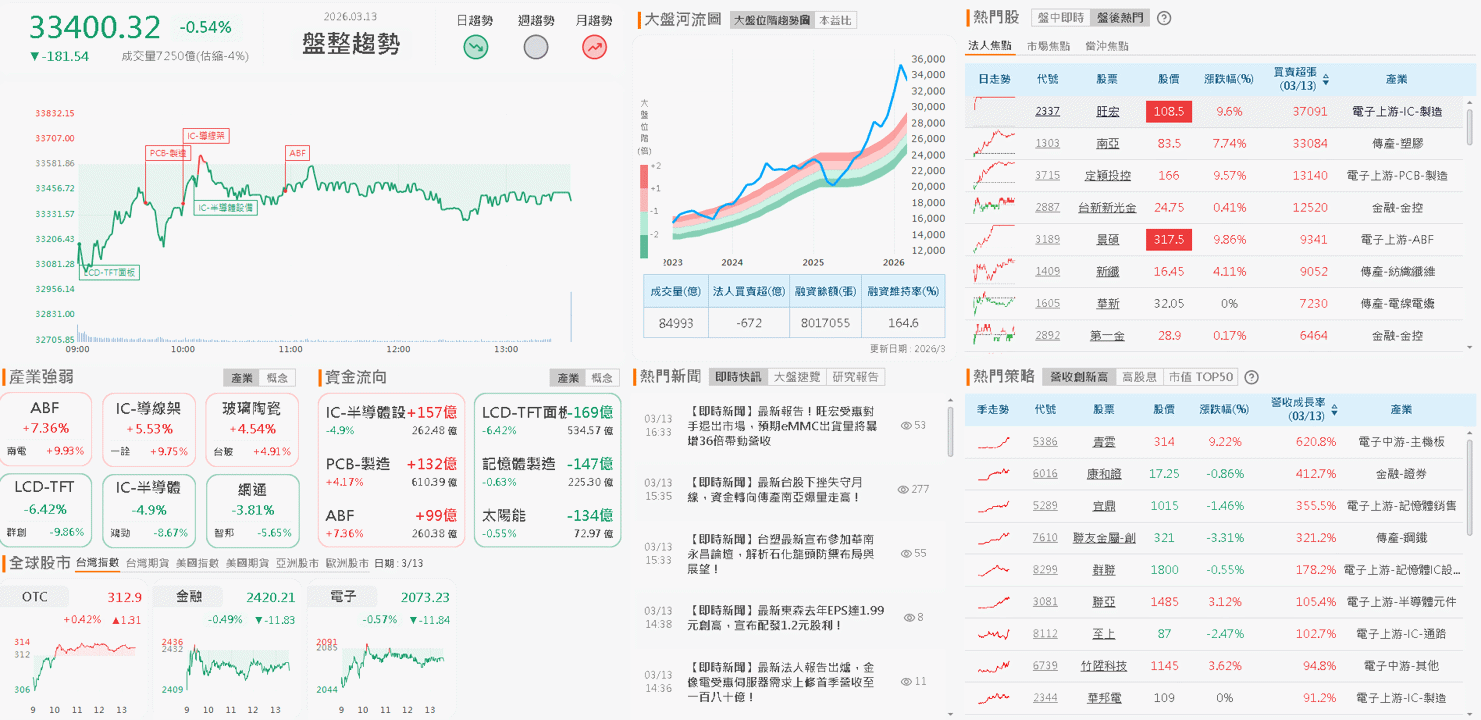This screenshot has height=720, width=1481.
Task: Read news about 台股下挫失守月線
Action: tap(775, 490)
